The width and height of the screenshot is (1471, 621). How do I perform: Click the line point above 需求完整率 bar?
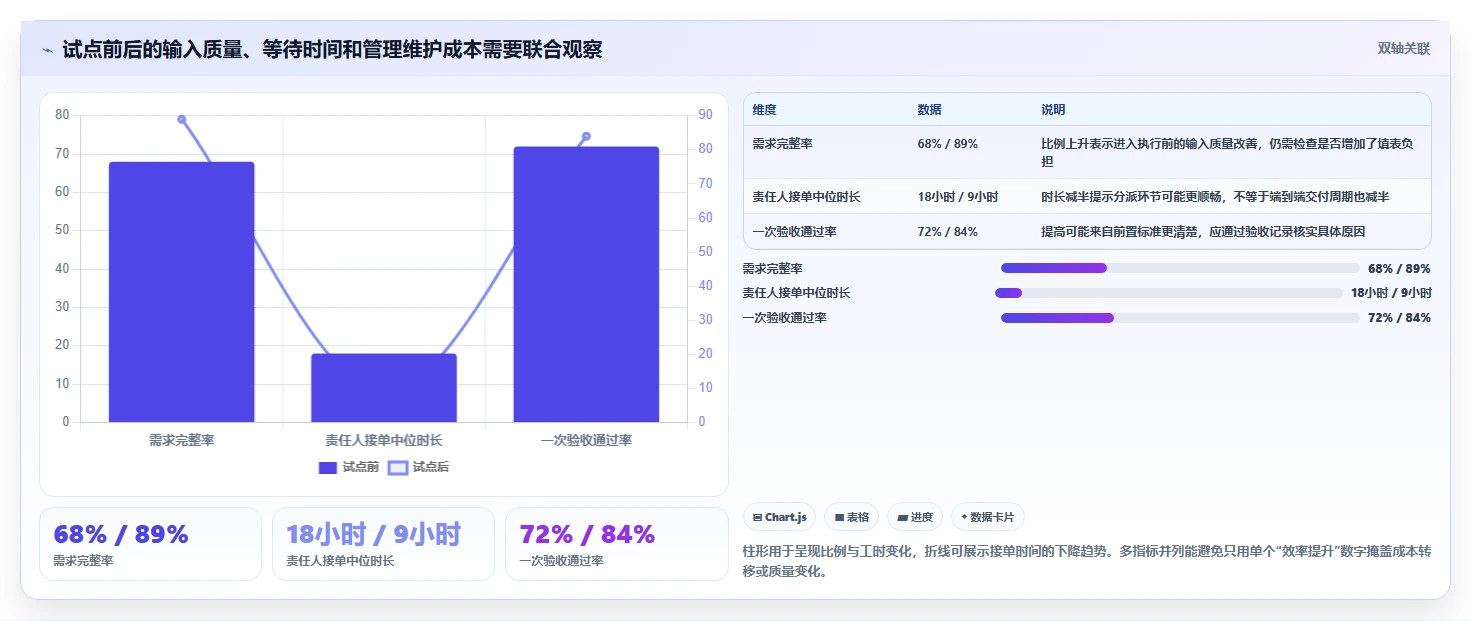182,119
